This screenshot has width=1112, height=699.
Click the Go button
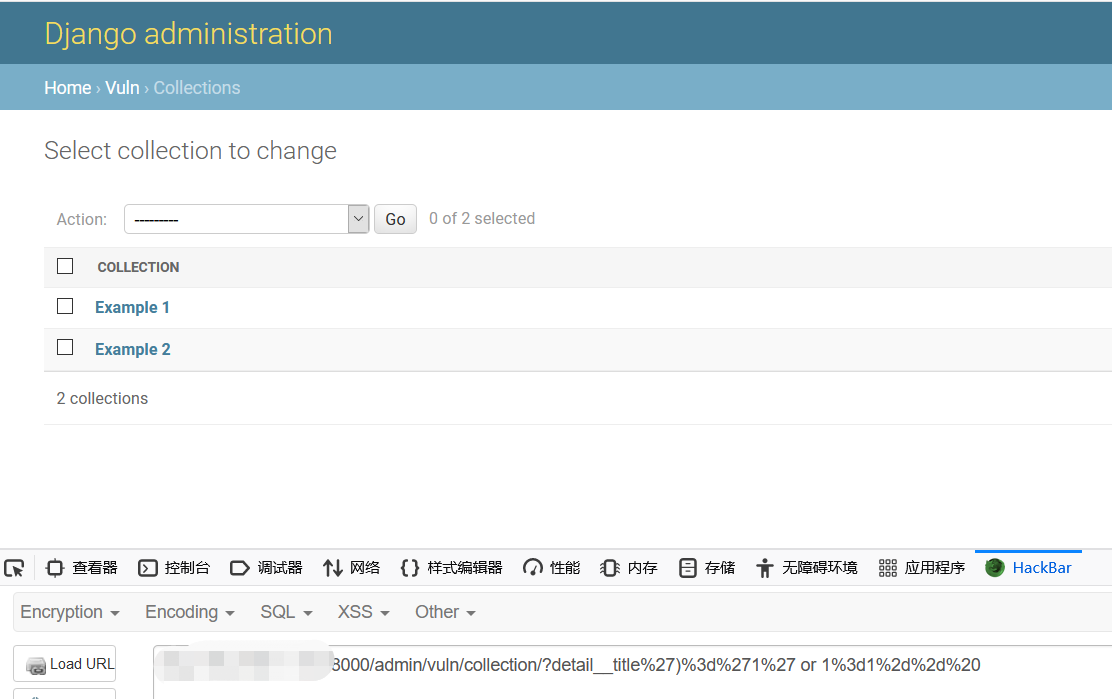(x=394, y=218)
